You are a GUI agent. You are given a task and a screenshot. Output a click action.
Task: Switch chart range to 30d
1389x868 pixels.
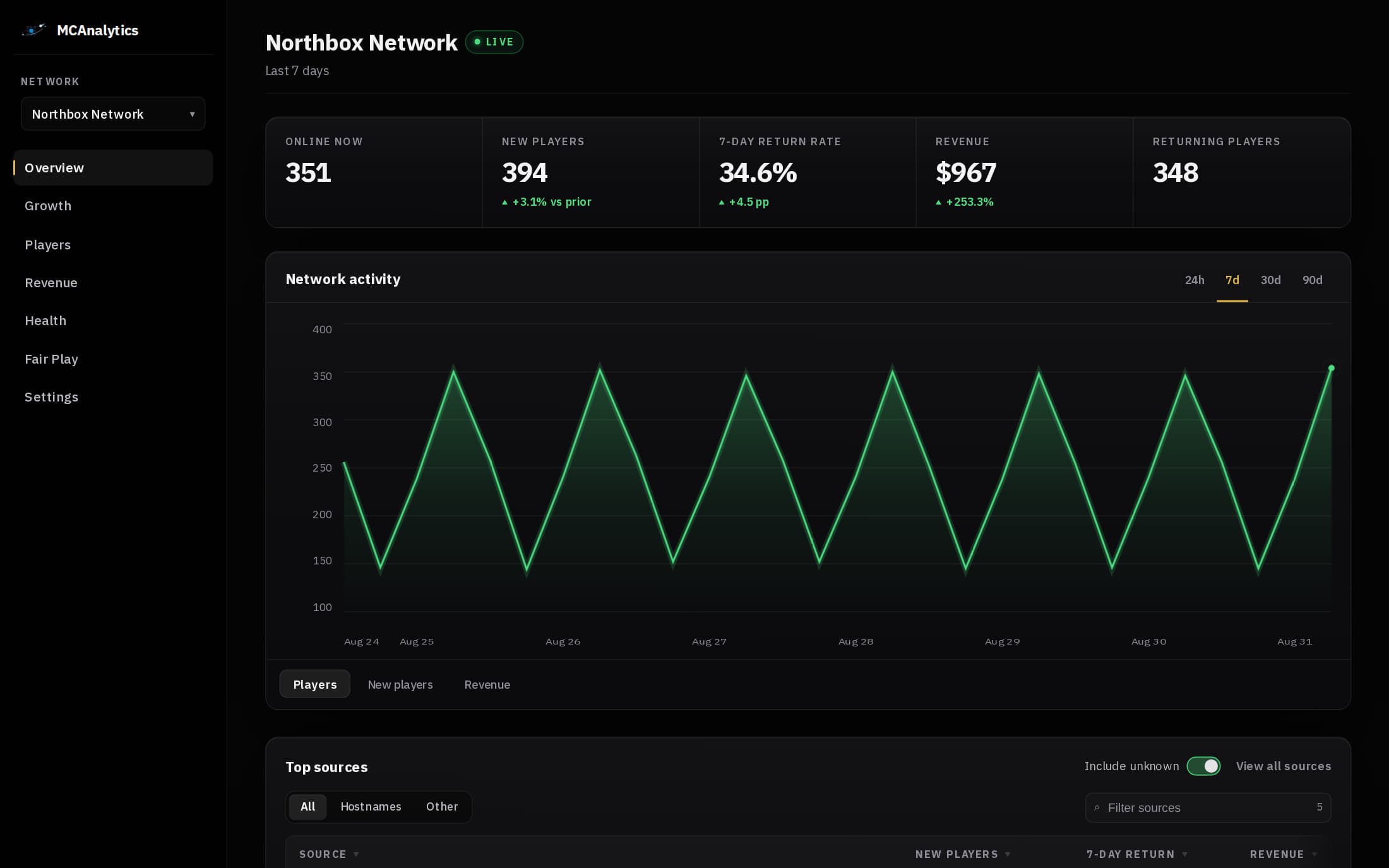coord(1271,280)
